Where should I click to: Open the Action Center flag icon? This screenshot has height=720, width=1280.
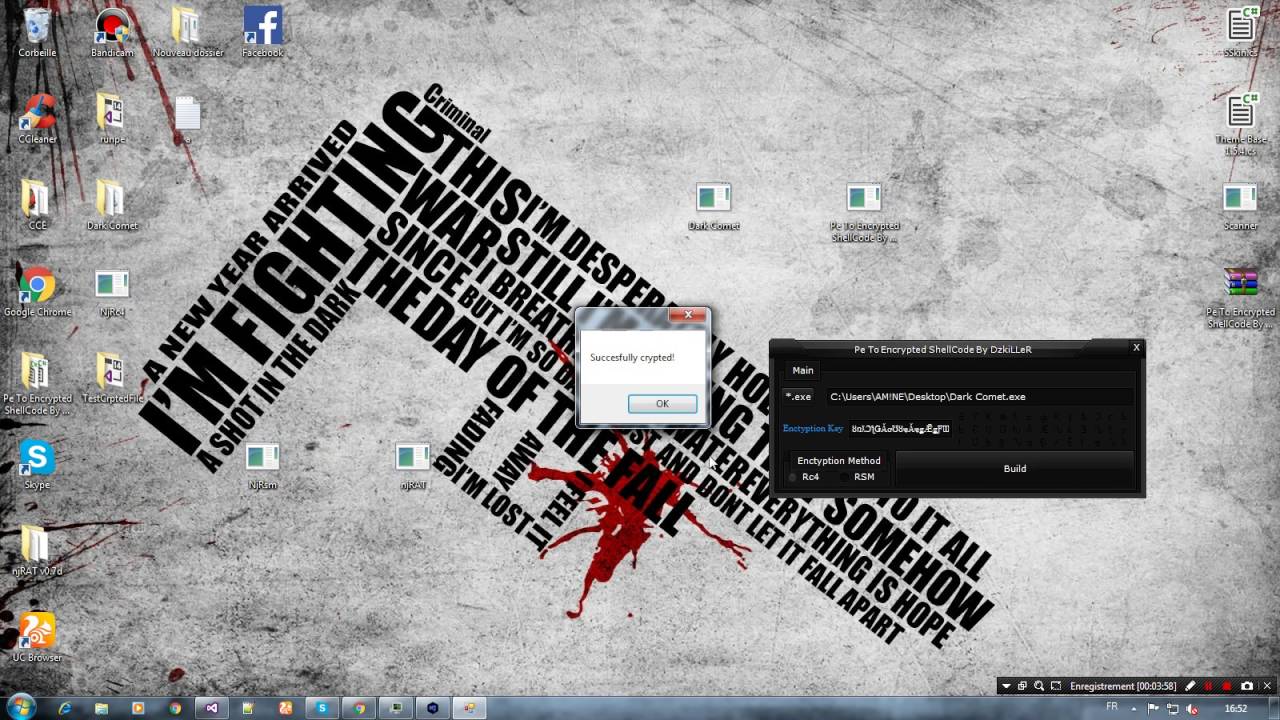pos(1155,708)
